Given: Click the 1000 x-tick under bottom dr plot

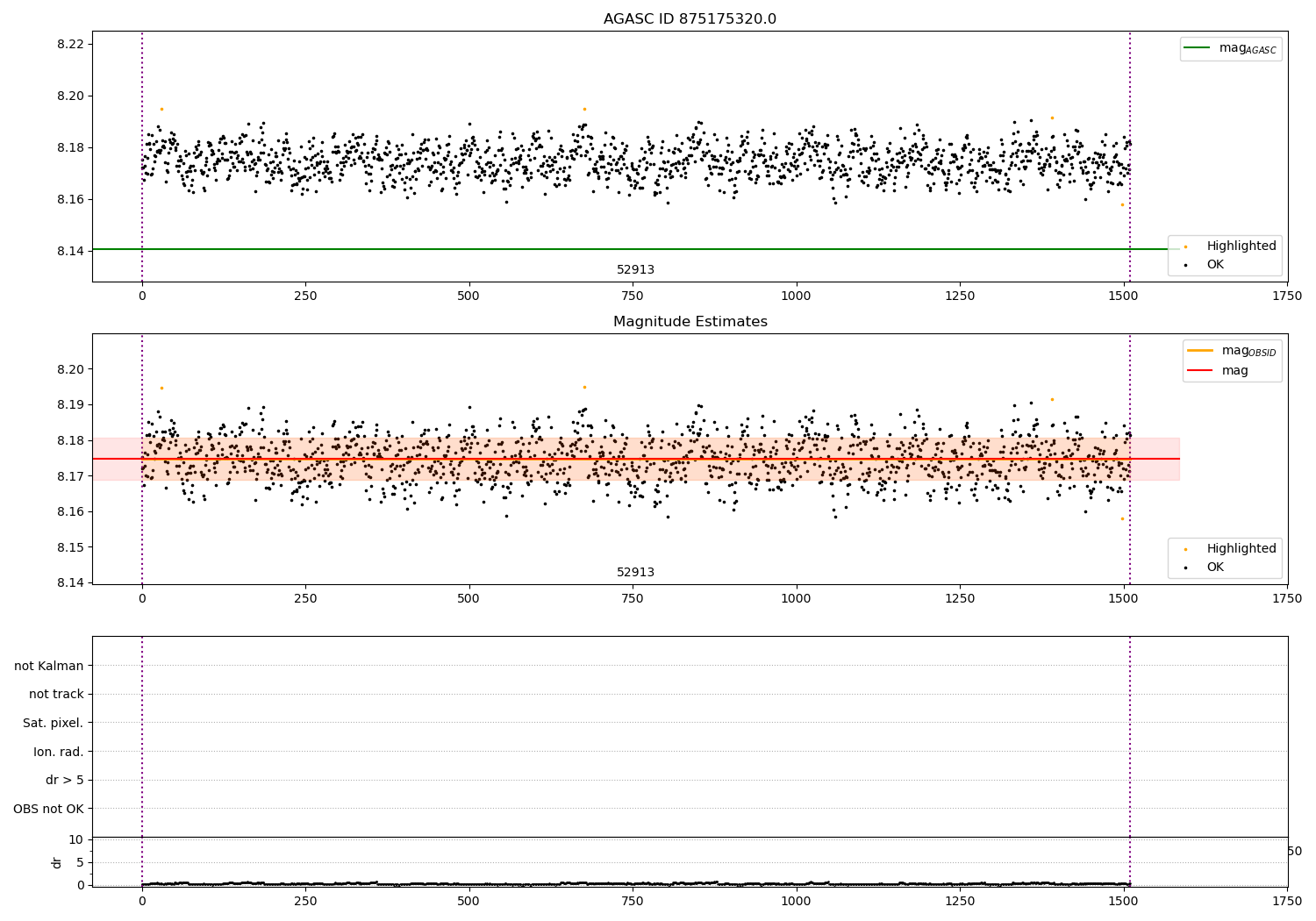Looking at the screenshot, I should (797, 901).
